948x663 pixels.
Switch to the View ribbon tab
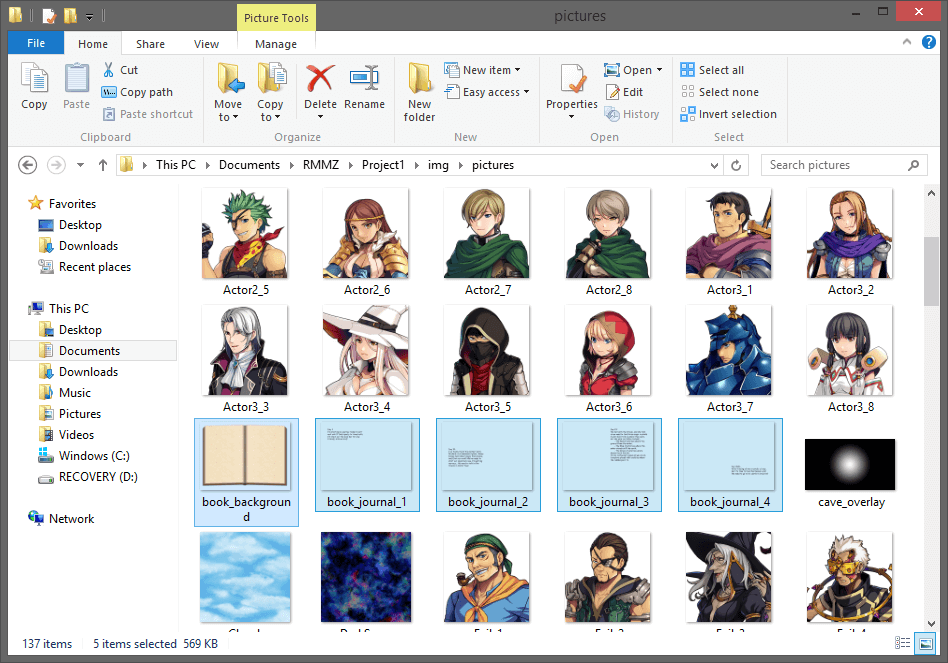point(206,43)
